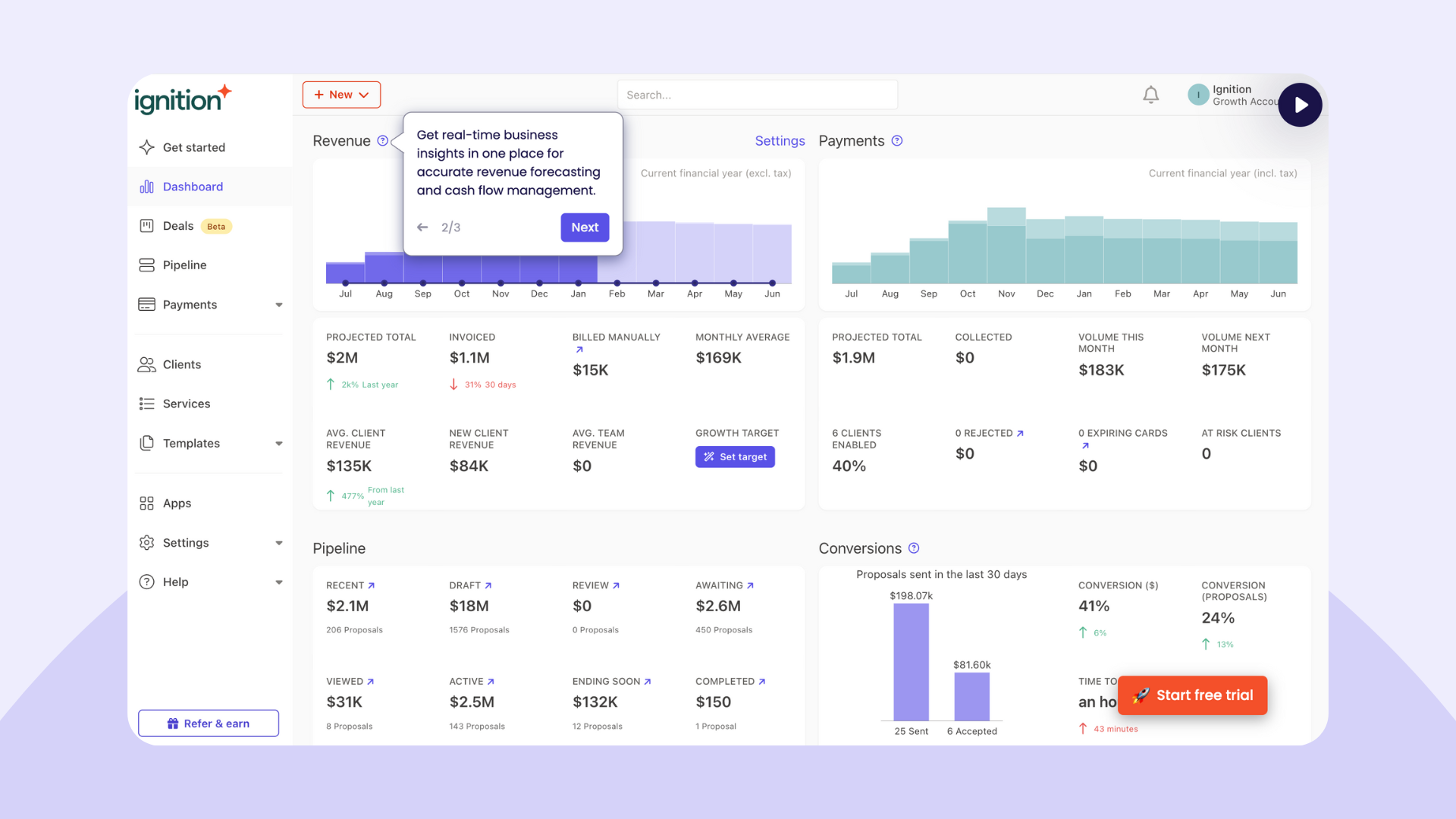This screenshot has height=819, width=1456.
Task: Click the Set target button
Action: (x=735, y=457)
